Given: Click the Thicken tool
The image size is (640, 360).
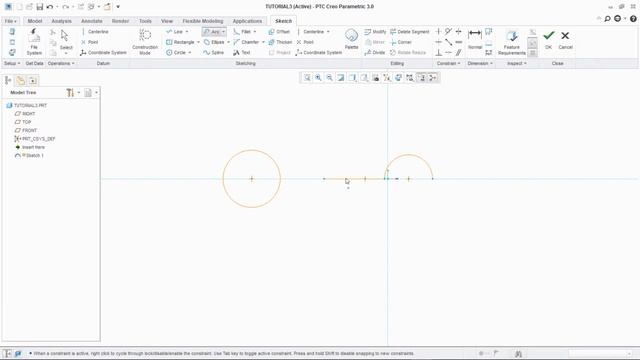Looking at the screenshot, I should pyautogui.click(x=280, y=42).
